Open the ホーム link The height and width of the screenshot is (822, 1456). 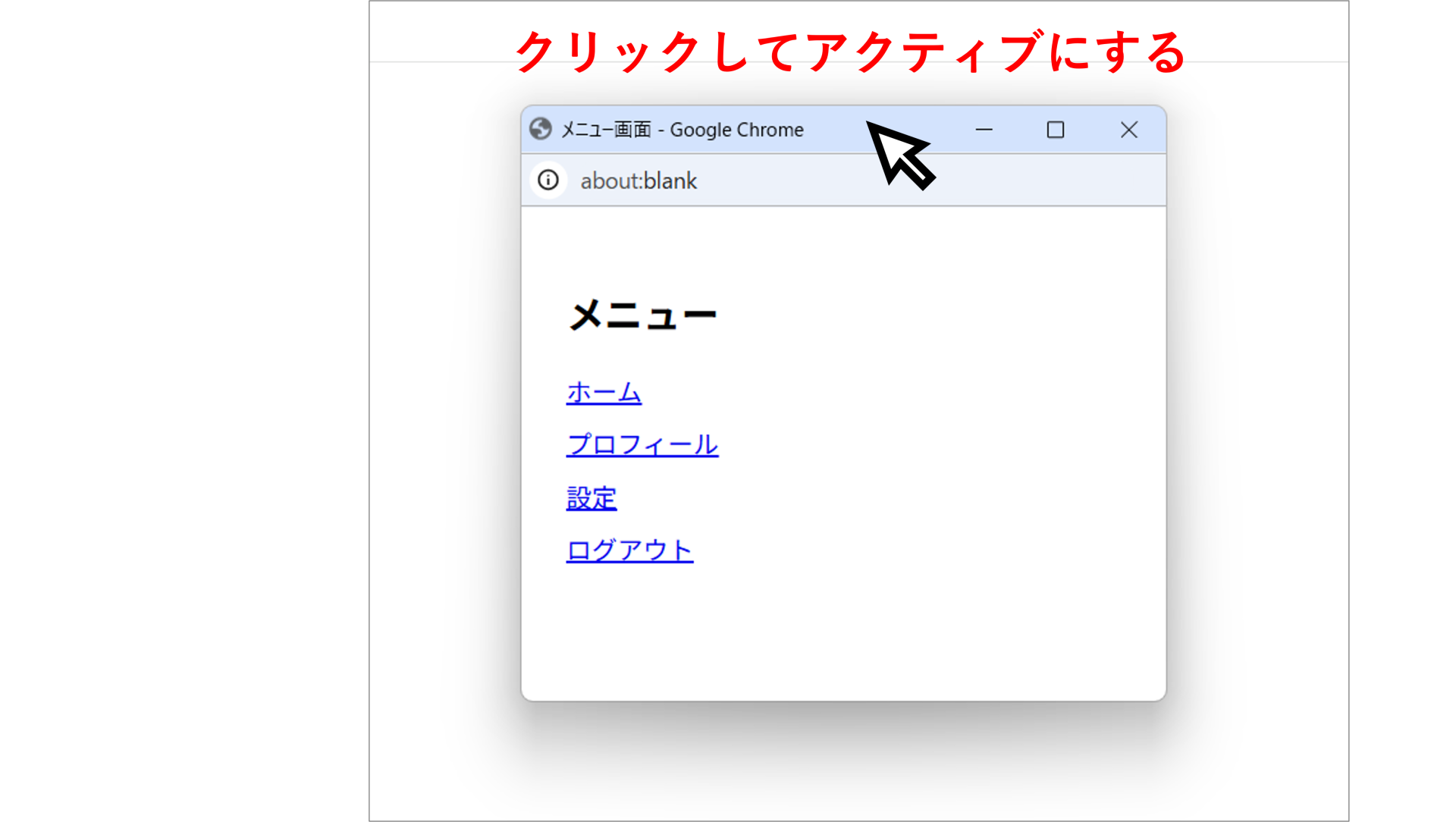[x=604, y=393]
